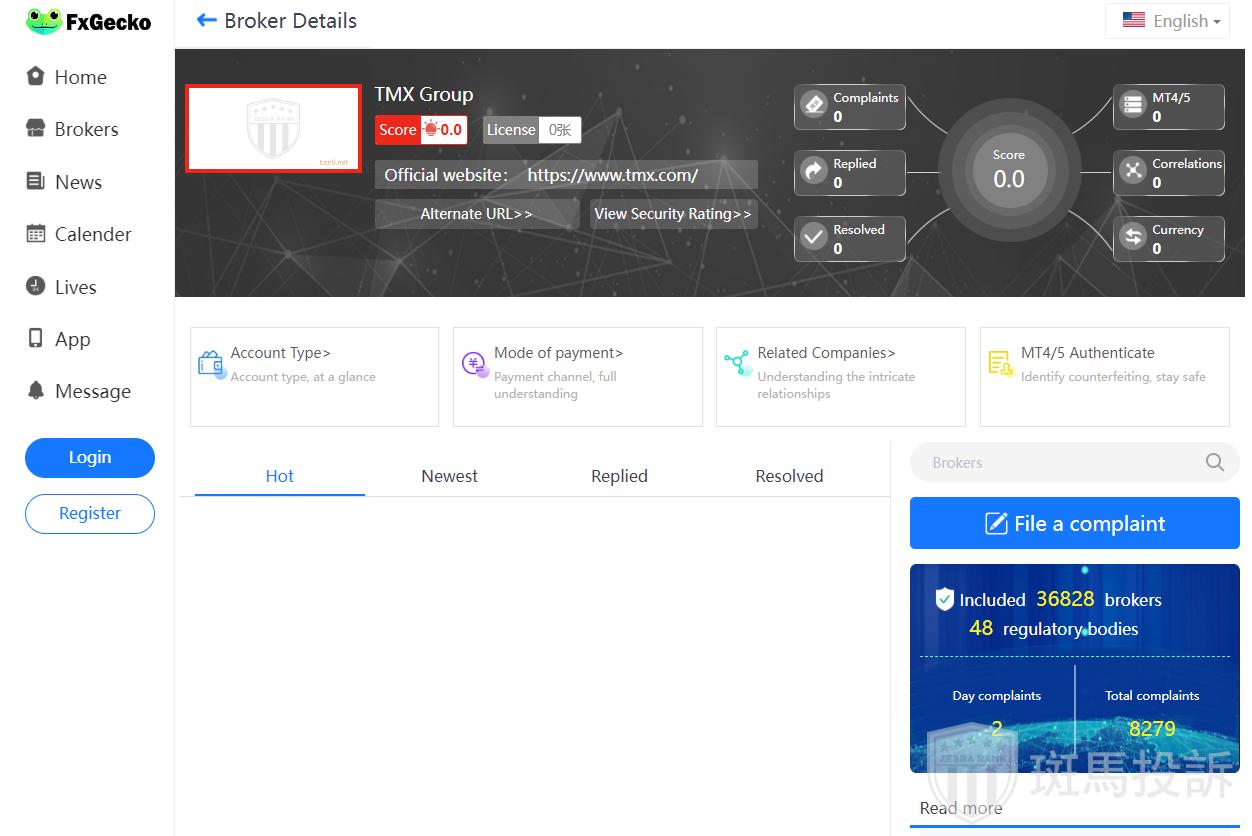Open the official website tmx.com link
1252x836 pixels.
click(x=612, y=175)
